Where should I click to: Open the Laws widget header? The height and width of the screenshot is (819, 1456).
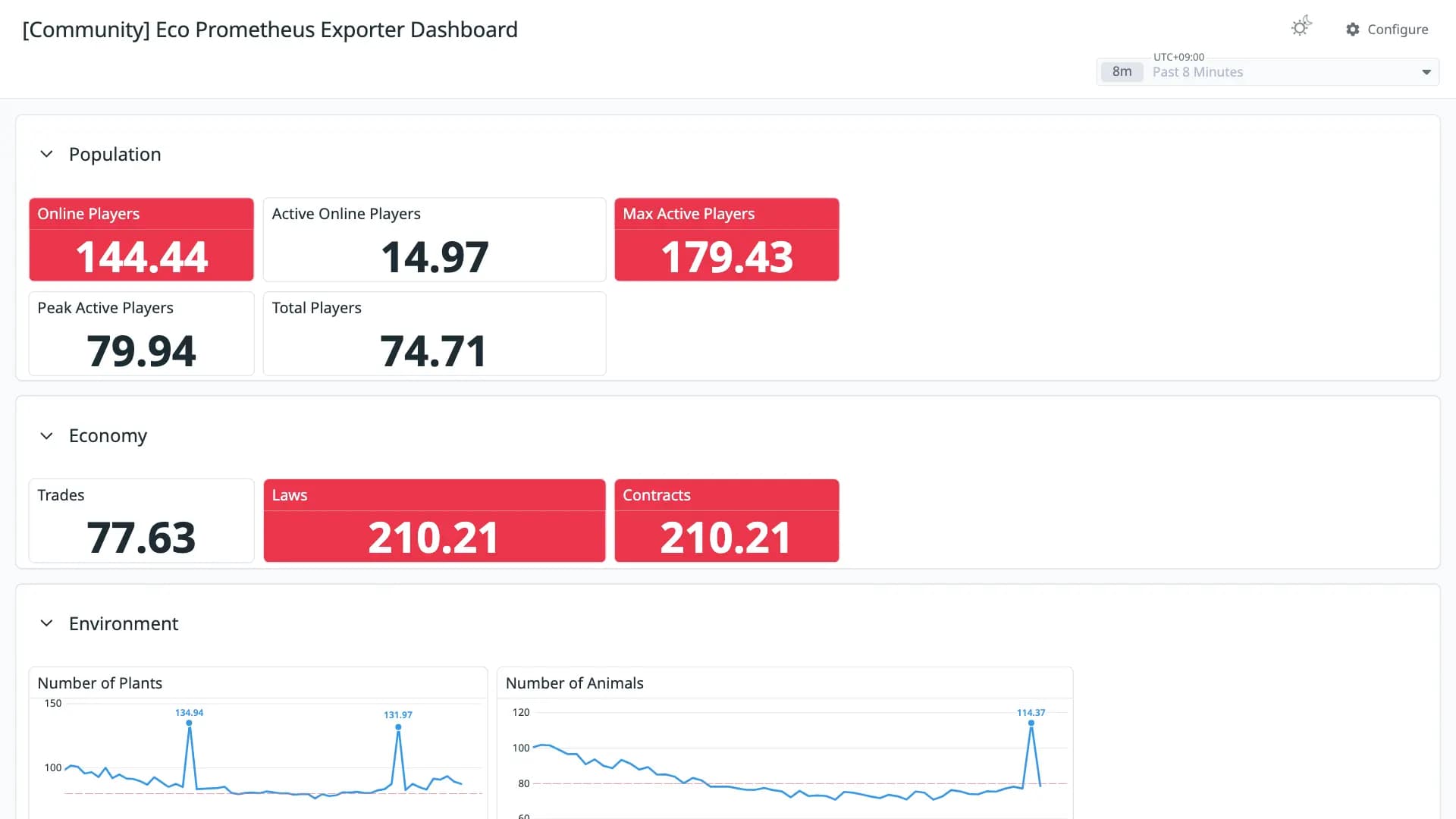tap(435, 495)
